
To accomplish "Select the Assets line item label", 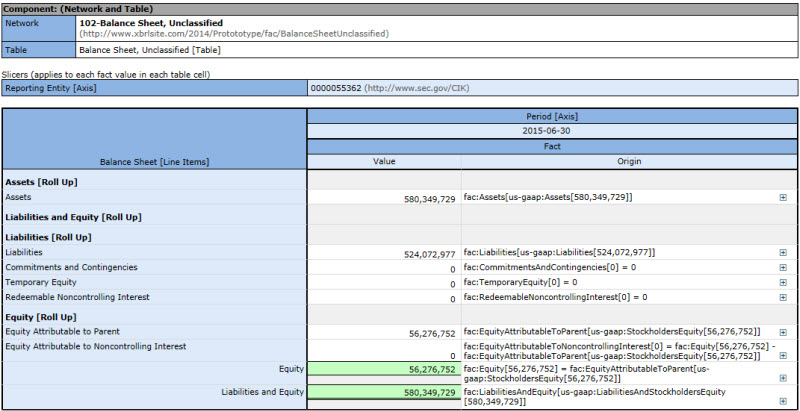I will coord(18,196).
